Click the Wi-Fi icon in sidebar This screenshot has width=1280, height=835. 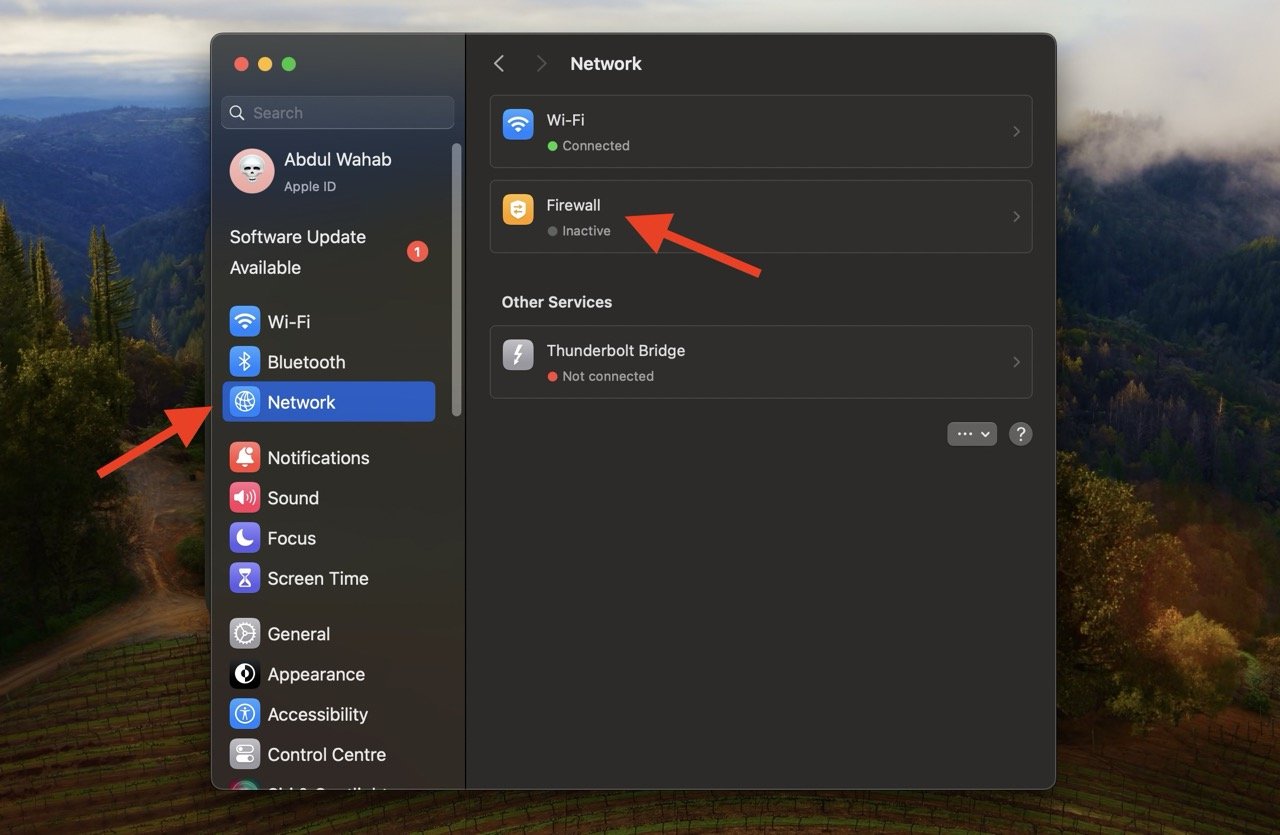tap(245, 322)
